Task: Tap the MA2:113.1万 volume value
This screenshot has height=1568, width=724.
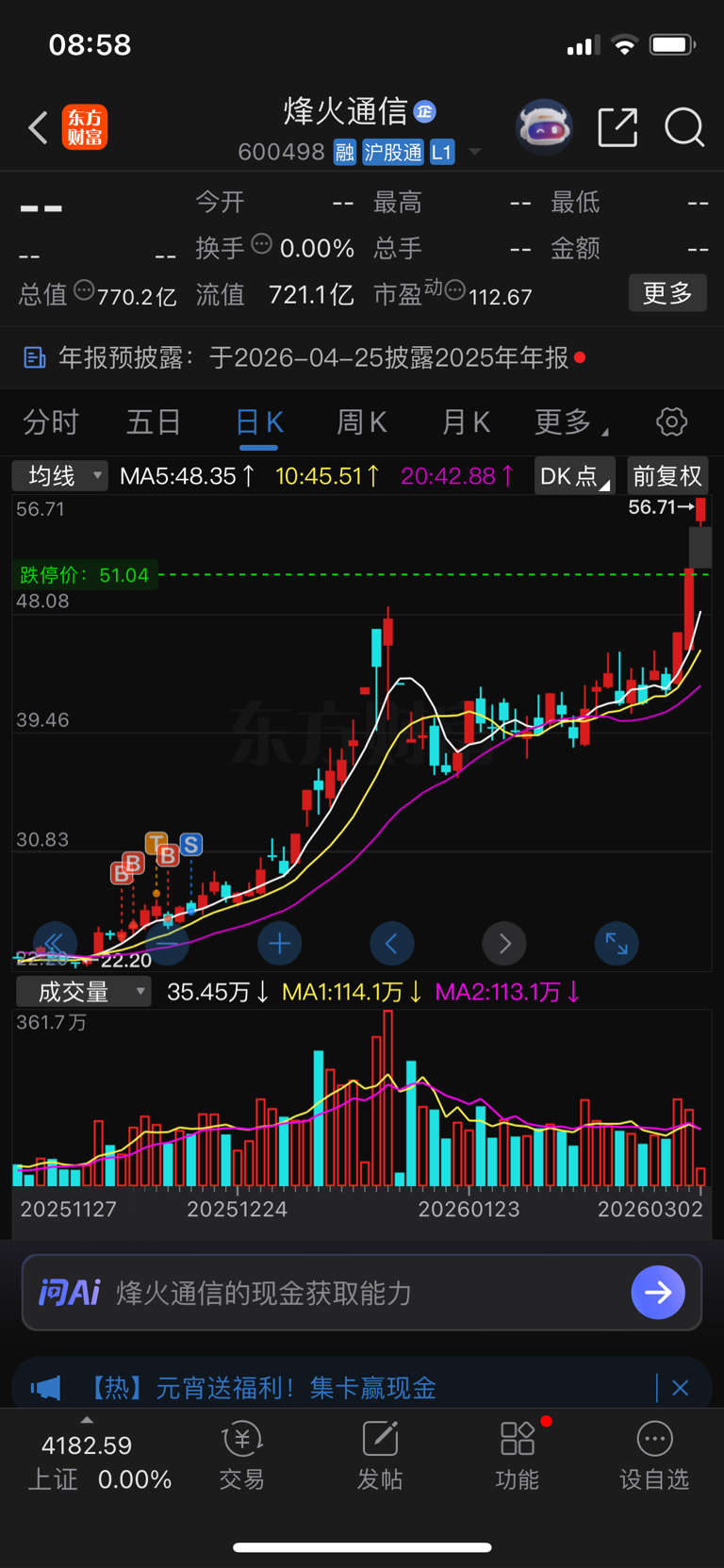Action: point(508,992)
